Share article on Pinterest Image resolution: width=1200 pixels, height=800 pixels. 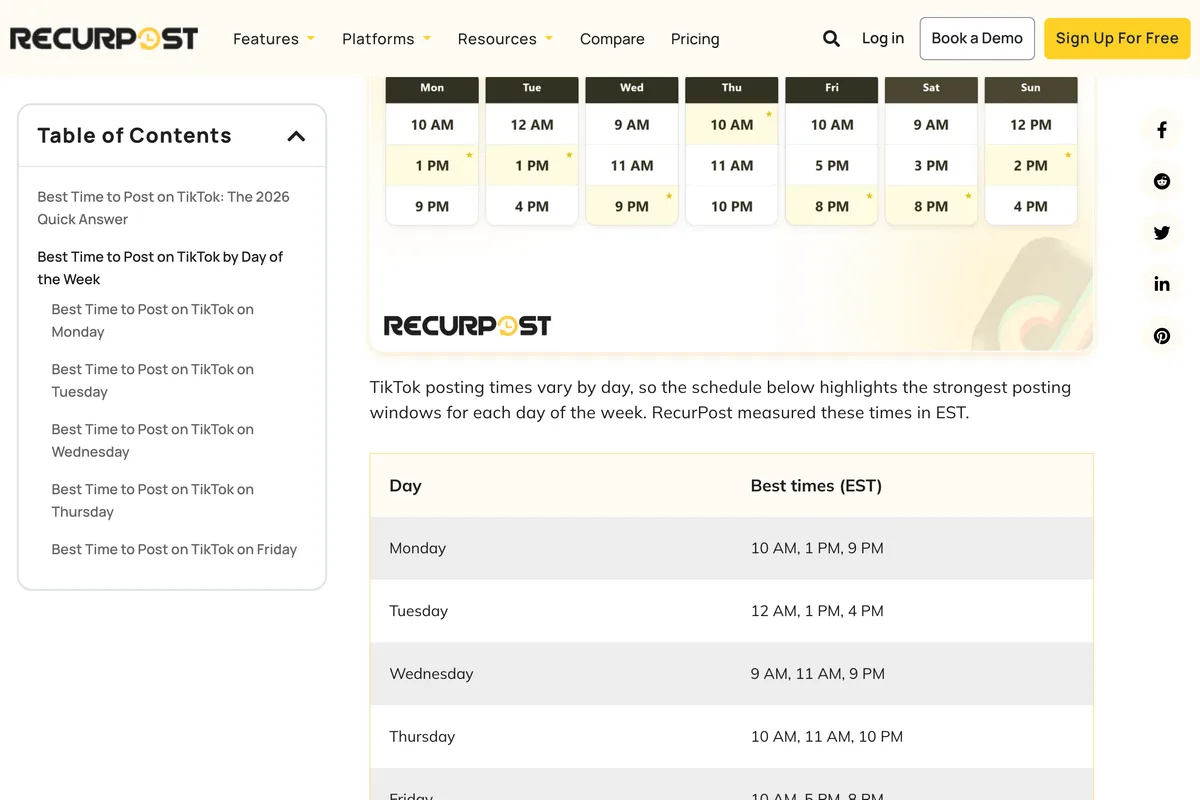(x=1162, y=336)
